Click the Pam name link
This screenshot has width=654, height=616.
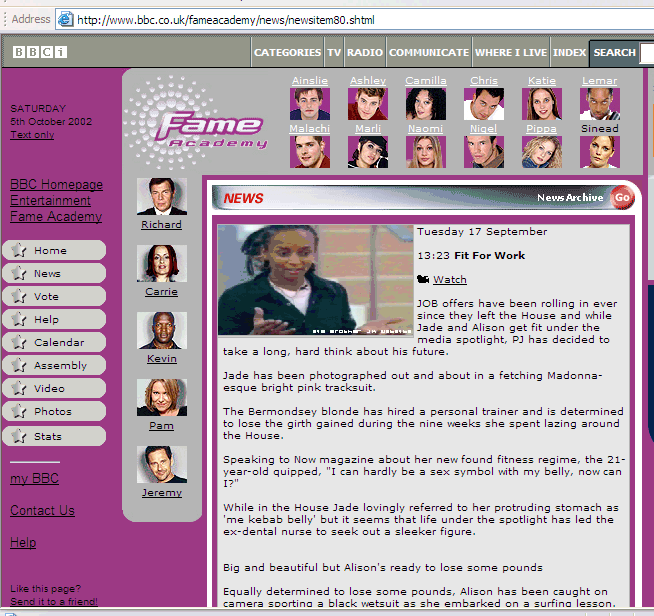[x=161, y=425]
